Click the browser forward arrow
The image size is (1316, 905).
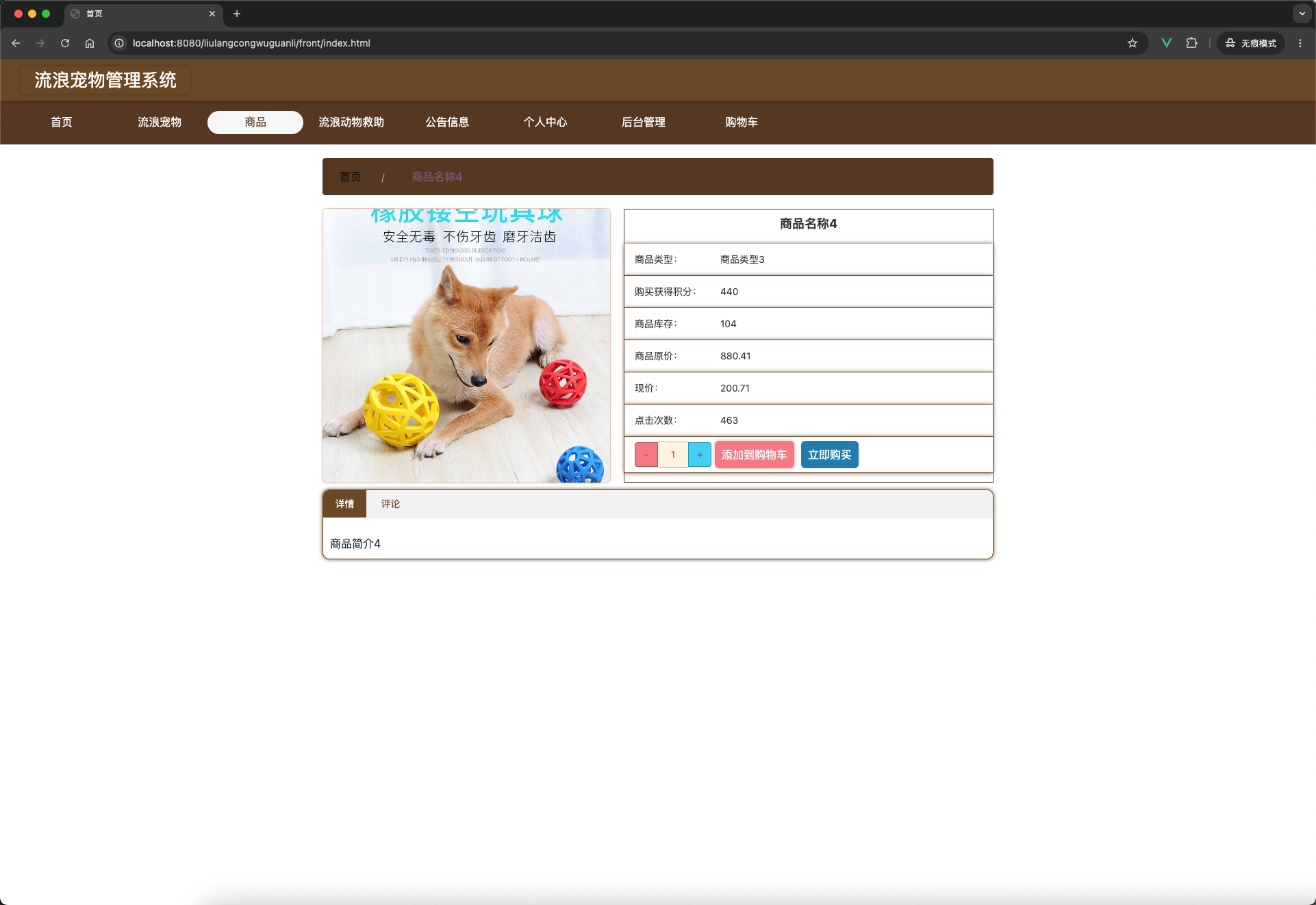(40, 43)
